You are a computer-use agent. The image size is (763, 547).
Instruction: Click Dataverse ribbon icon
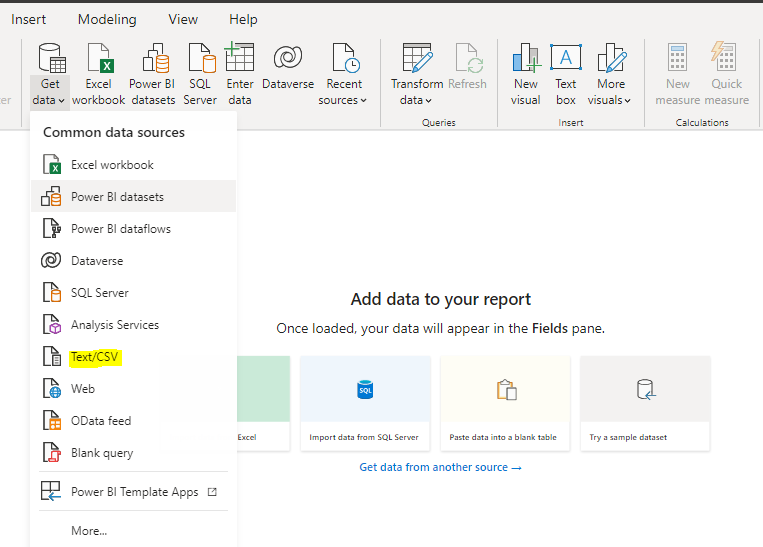pyautogui.click(x=288, y=57)
